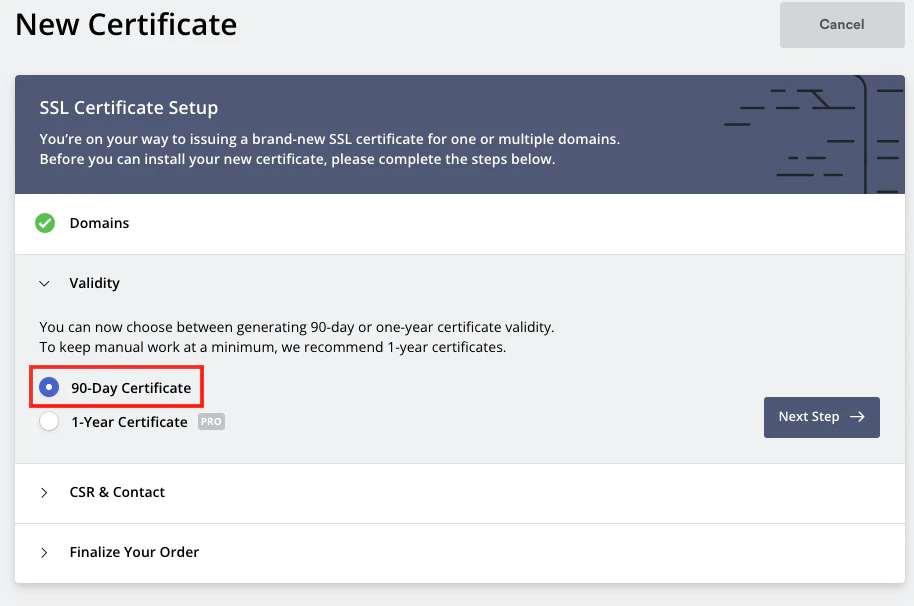Click the Next Step button
The height and width of the screenshot is (606, 914).
[821, 417]
